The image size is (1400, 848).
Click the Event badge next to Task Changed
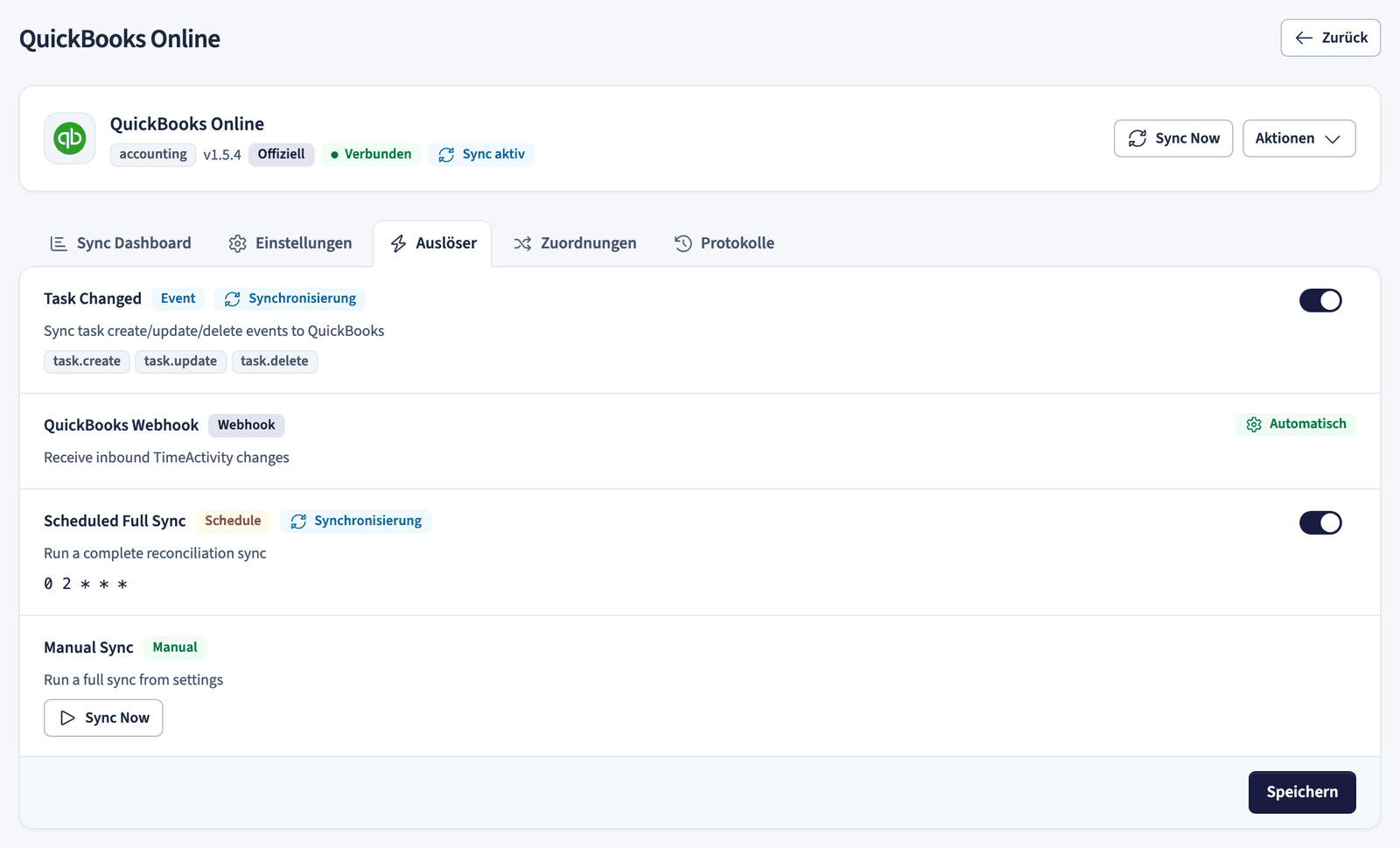178,299
